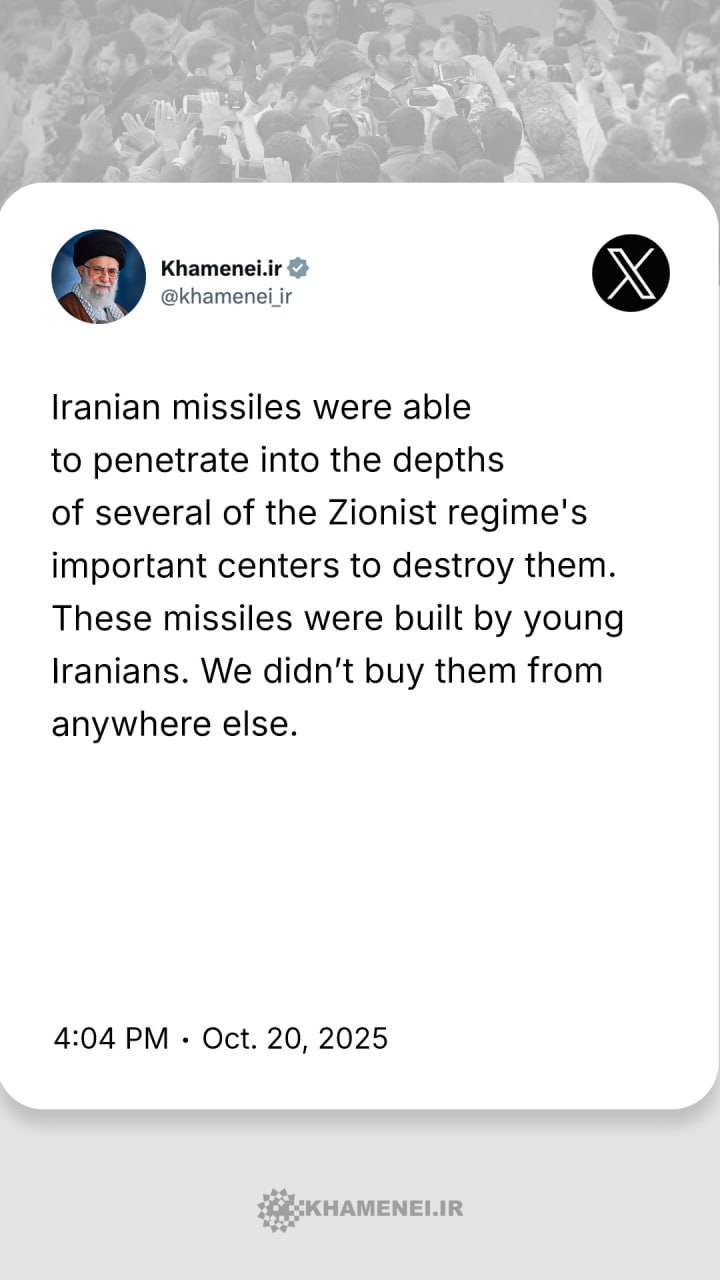Viewport: 720px width, 1280px height.
Task: Click the dot separating time and date
Action: click(185, 1039)
